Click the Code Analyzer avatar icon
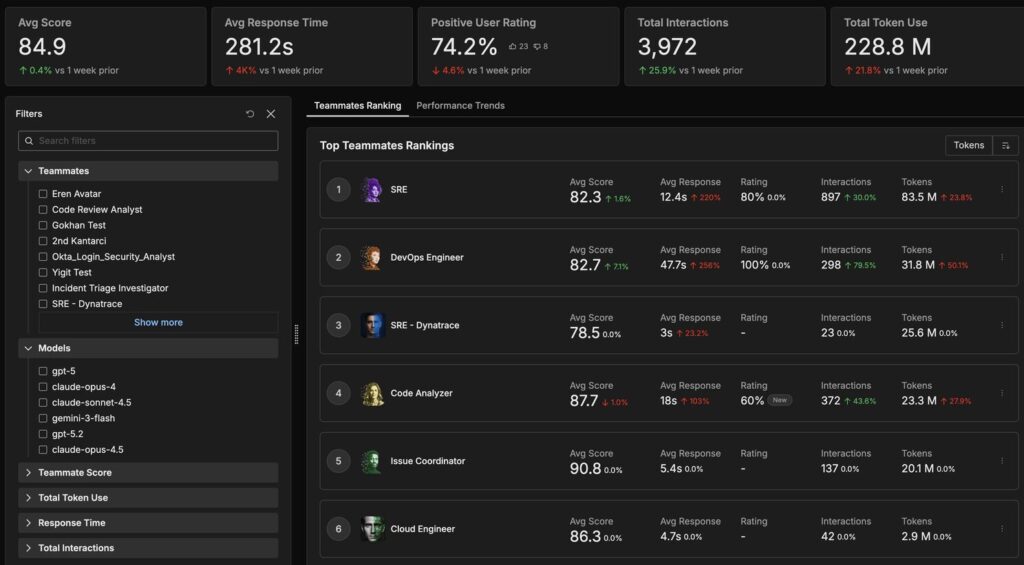The image size is (1024, 565). click(372, 393)
